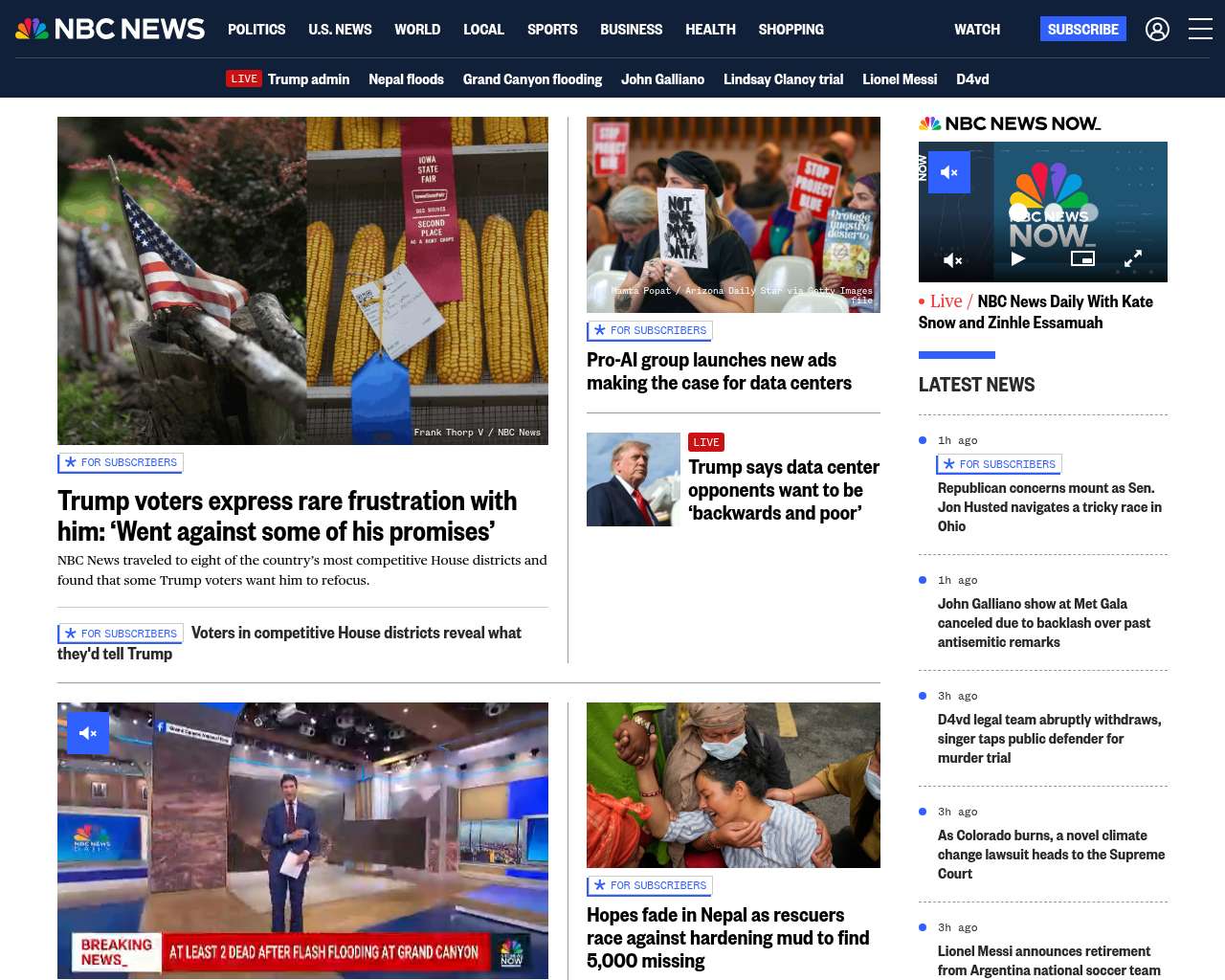
Task: Play the NBC News Now live stream
Action: (x=1018, y=258)
